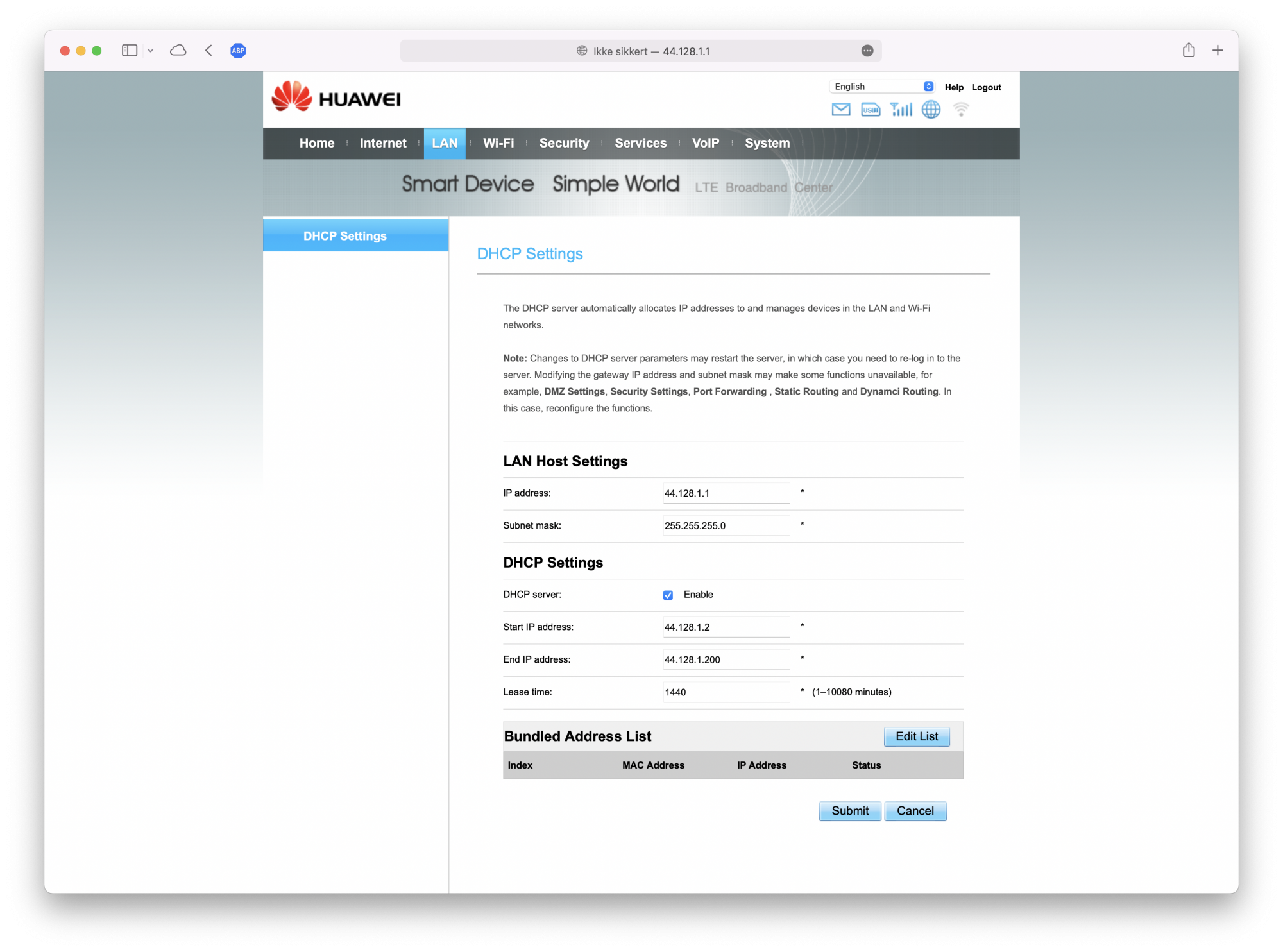Disable the DHCP server Enable checkbox
This screenshot has width=1283, height=952.
pos(668,595)
